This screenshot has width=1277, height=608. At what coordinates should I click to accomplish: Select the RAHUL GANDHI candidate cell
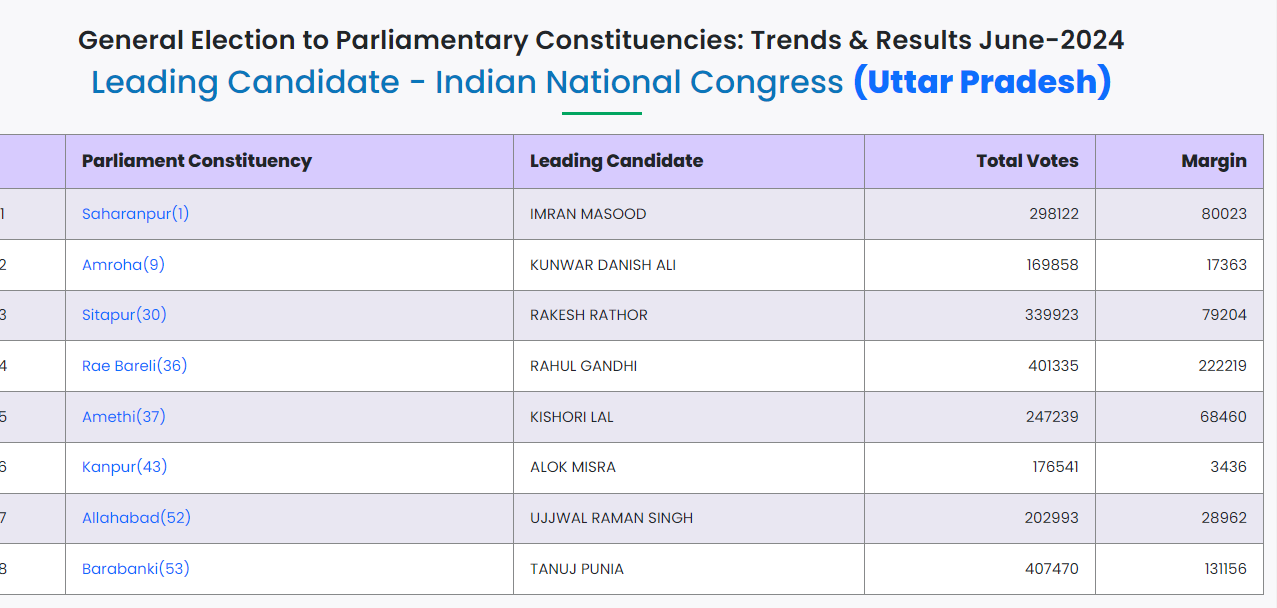(583, 366)
